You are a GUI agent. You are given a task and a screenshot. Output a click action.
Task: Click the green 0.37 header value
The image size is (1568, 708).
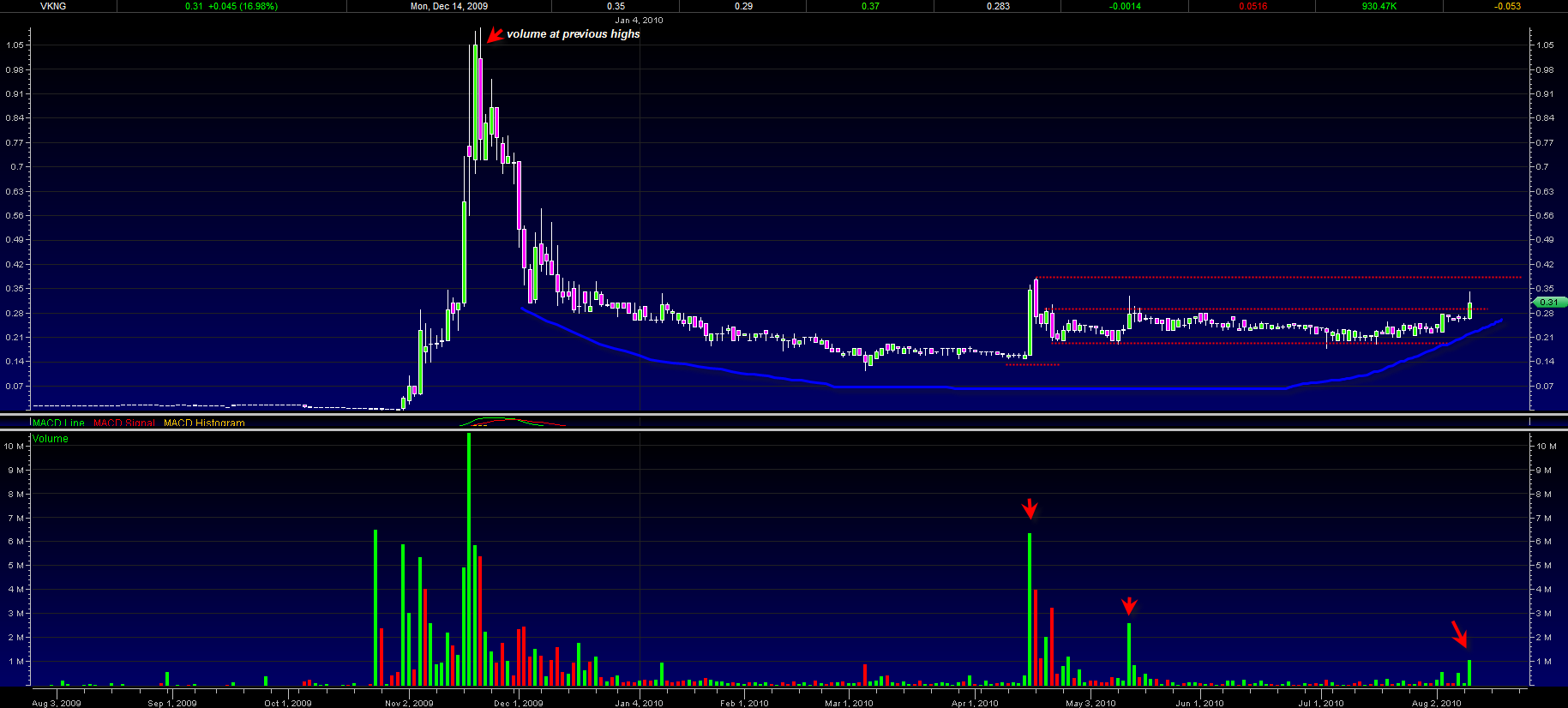coord(870,6)
